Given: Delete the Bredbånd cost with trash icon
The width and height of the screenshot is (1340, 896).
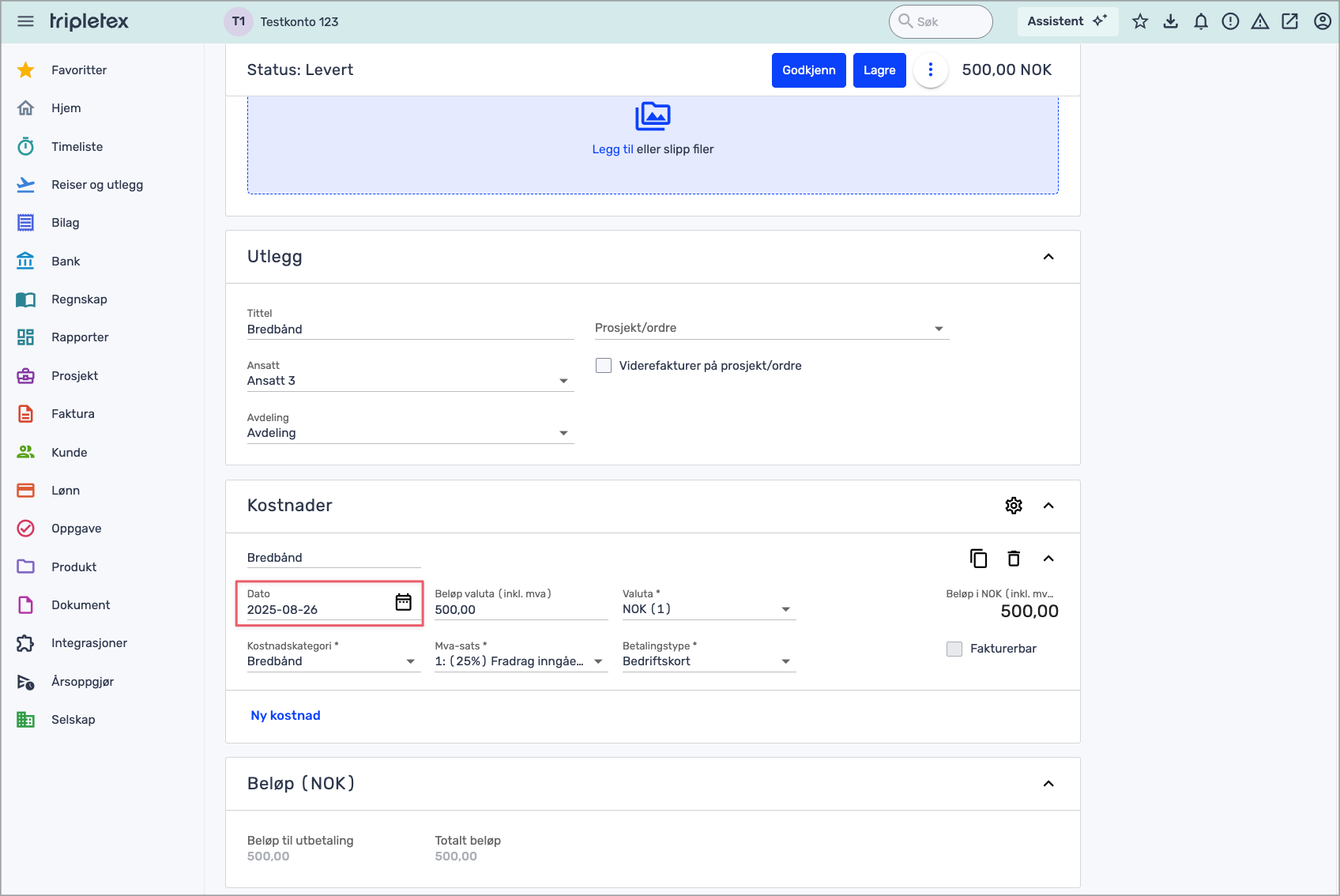Looking at the screenshot, I should tap(1014, 559).
